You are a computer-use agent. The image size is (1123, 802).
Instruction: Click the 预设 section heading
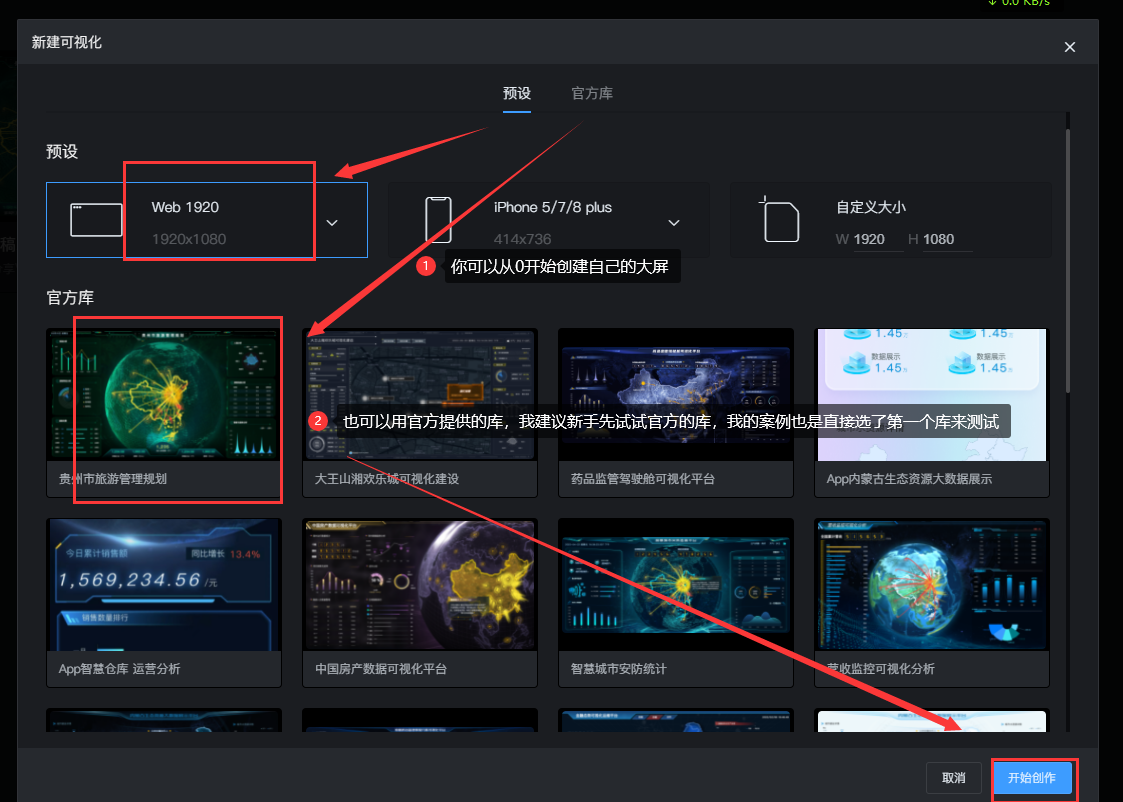click(x=62, y=152)
